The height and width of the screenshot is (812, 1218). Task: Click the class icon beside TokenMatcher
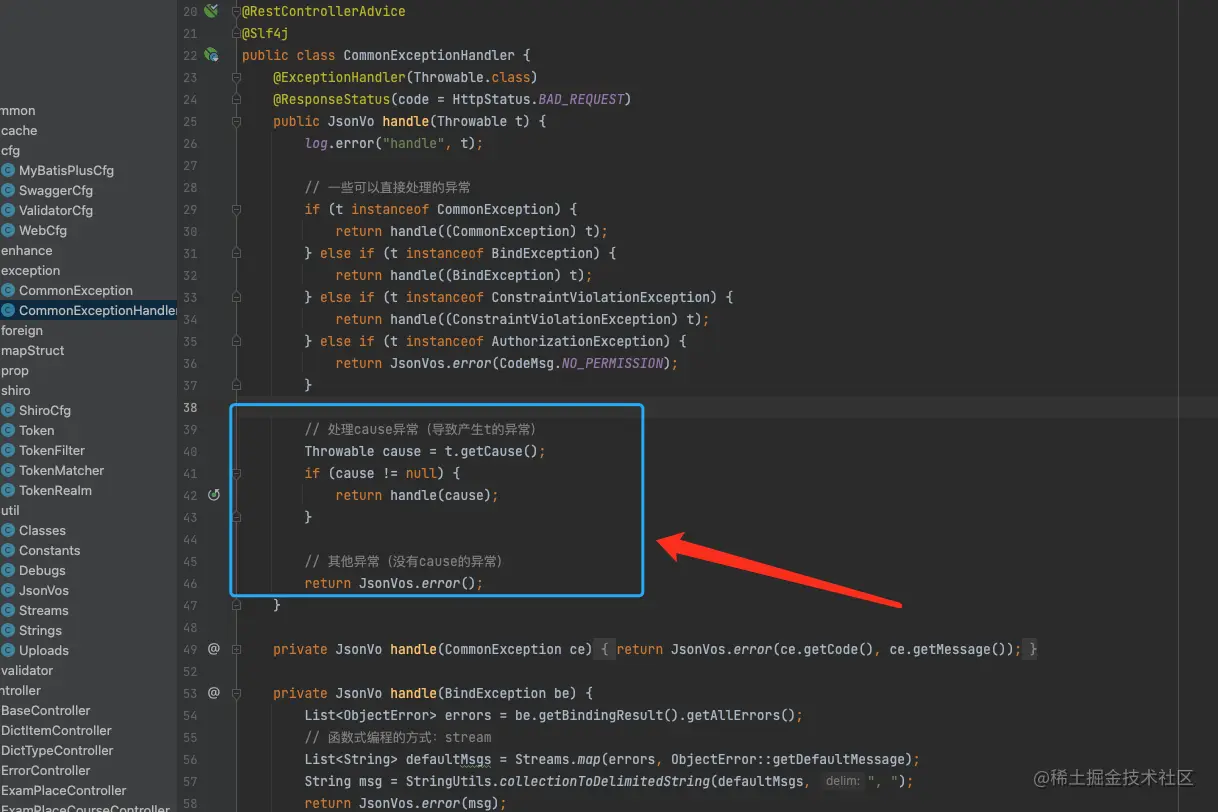[x=8, y=470]
